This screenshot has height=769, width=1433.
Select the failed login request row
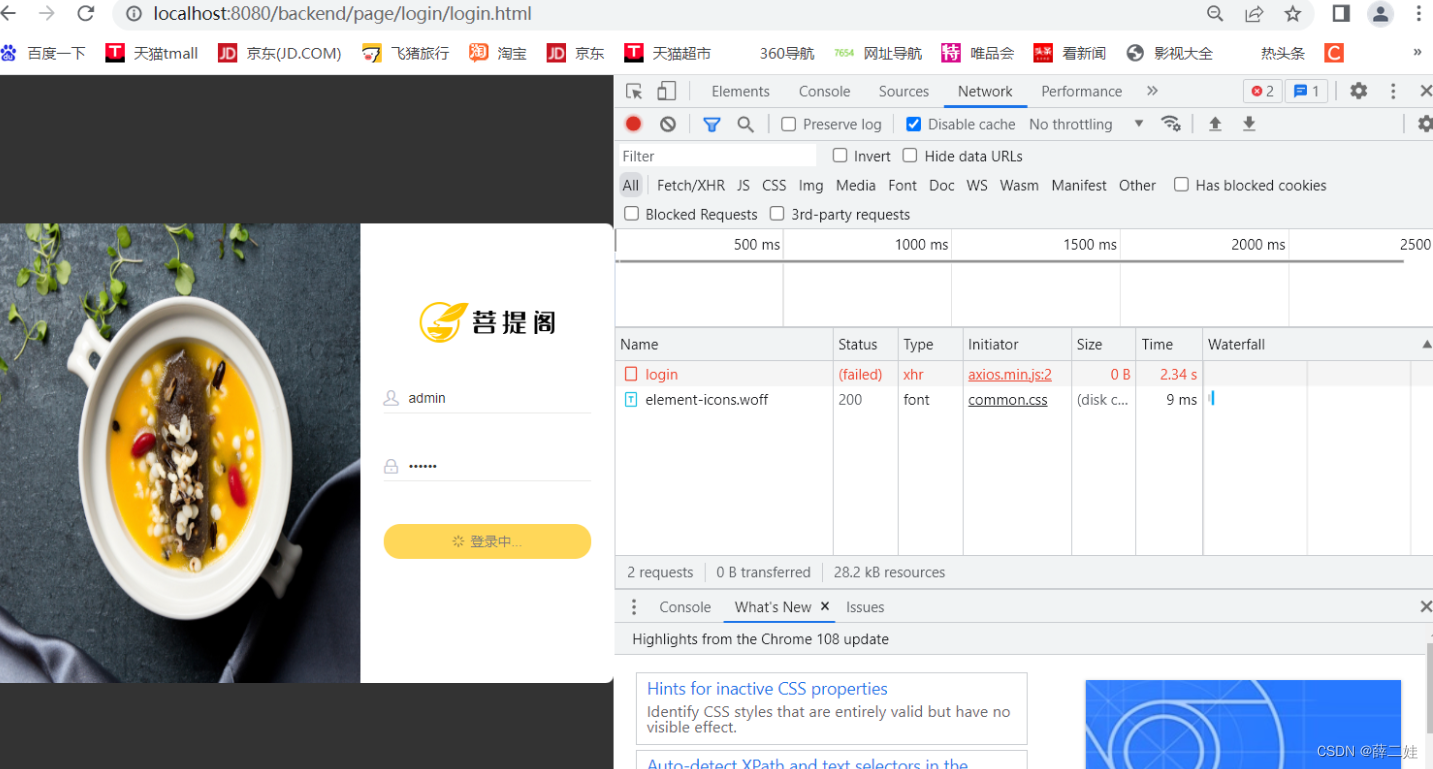pos(1023,374)
